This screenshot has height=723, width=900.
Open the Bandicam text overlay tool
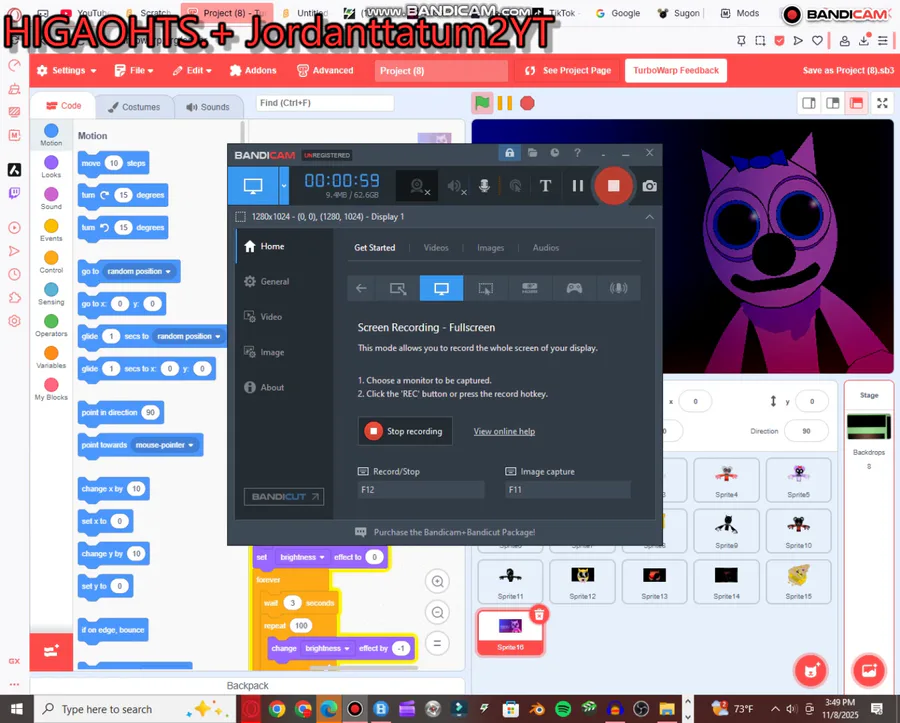coord(545,185)
